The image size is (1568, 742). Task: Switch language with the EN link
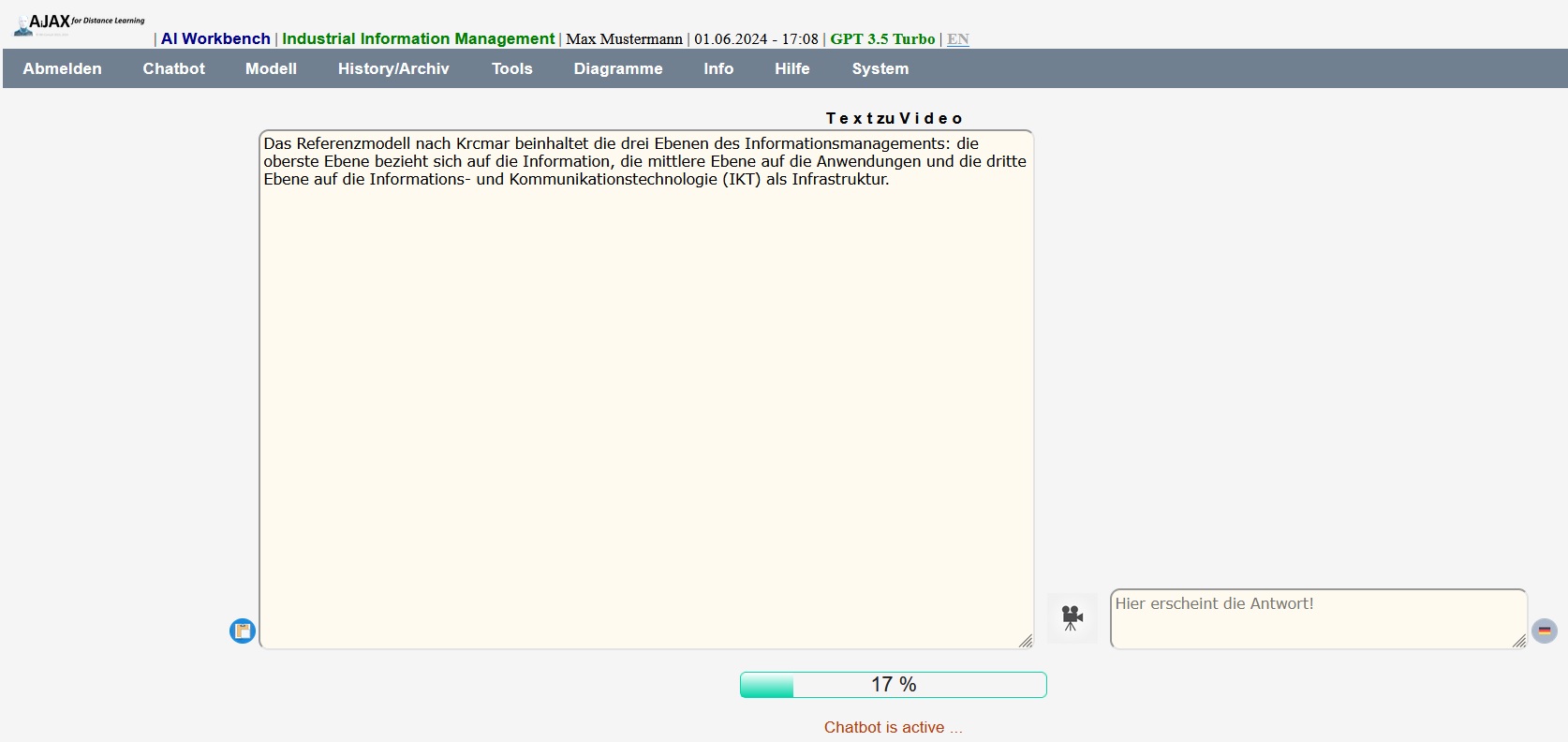[x=957, y=38]
